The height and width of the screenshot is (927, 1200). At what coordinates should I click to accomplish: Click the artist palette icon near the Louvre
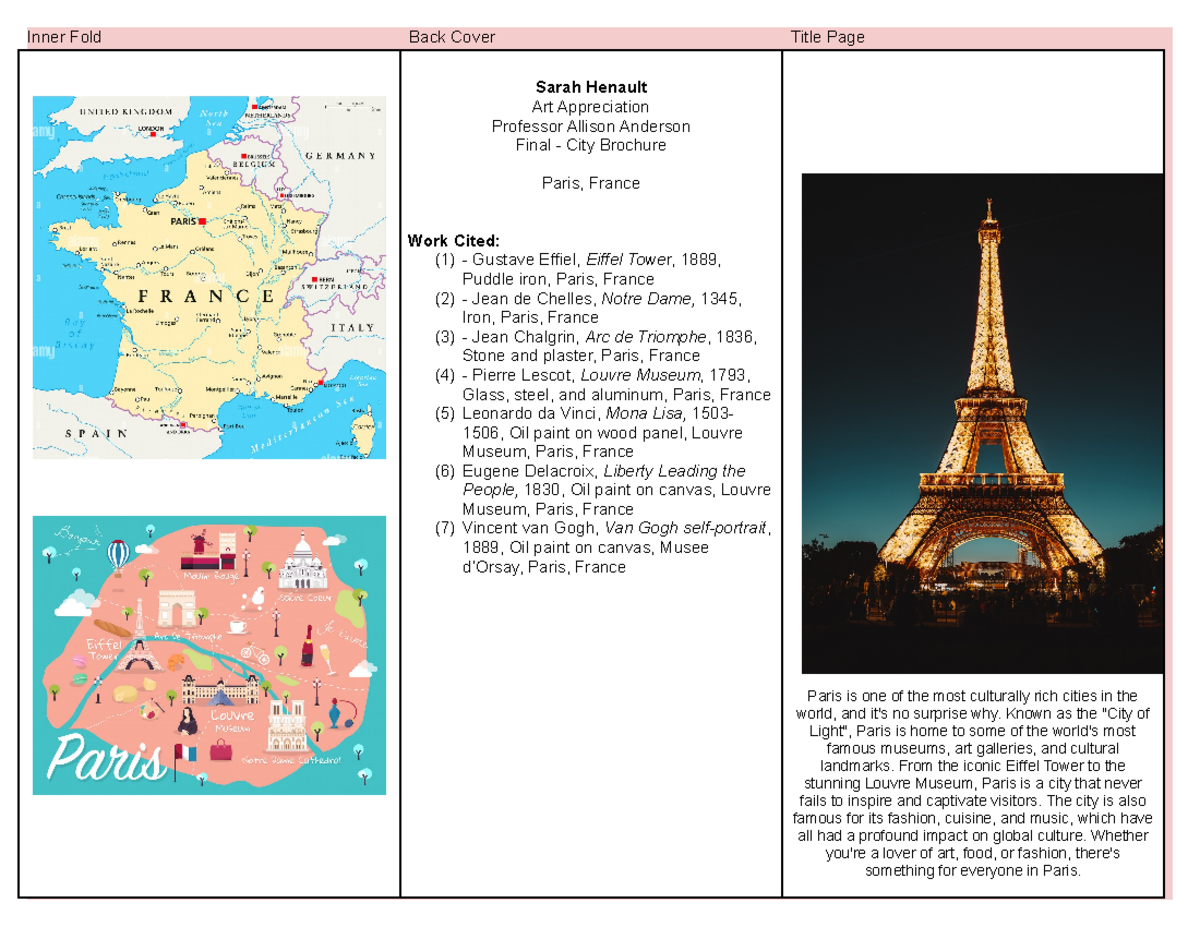[151, 711]
